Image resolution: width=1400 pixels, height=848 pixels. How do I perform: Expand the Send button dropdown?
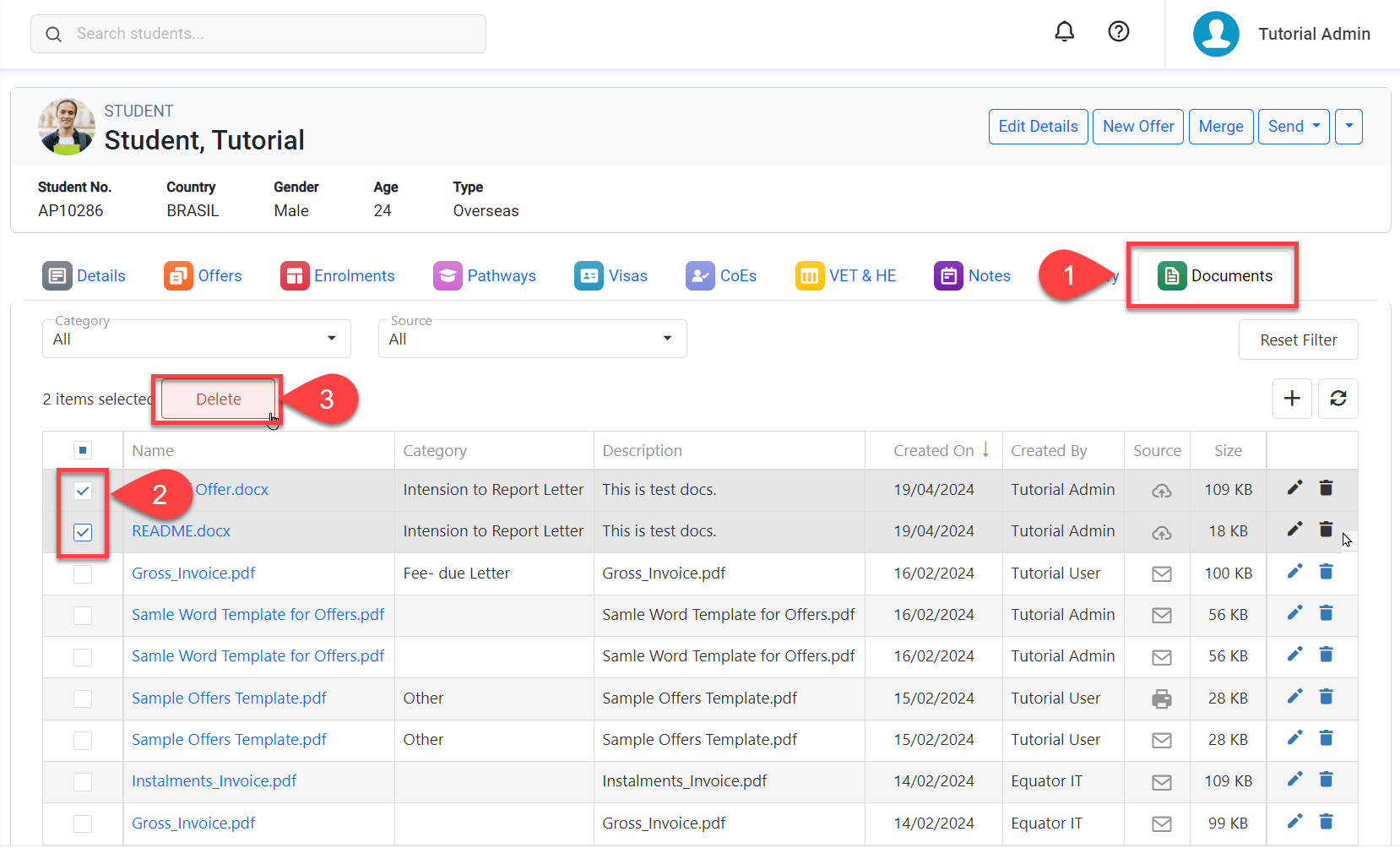1294,127
